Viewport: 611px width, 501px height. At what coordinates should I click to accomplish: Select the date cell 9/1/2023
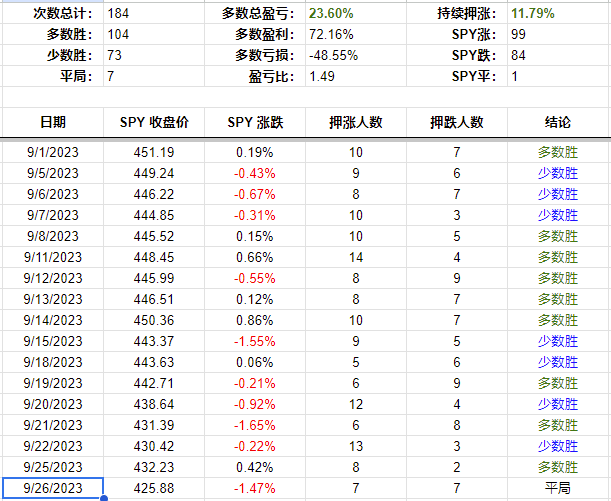[53, 152]
